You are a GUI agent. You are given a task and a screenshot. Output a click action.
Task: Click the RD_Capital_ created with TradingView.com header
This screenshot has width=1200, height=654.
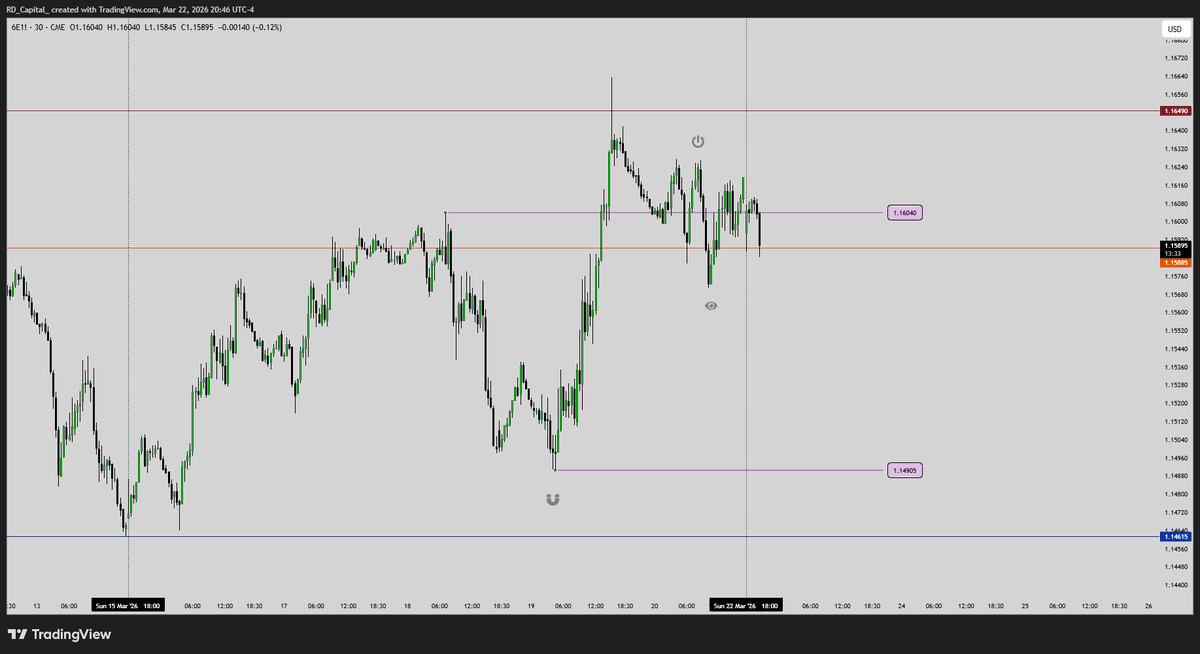[x=130, y=9]
